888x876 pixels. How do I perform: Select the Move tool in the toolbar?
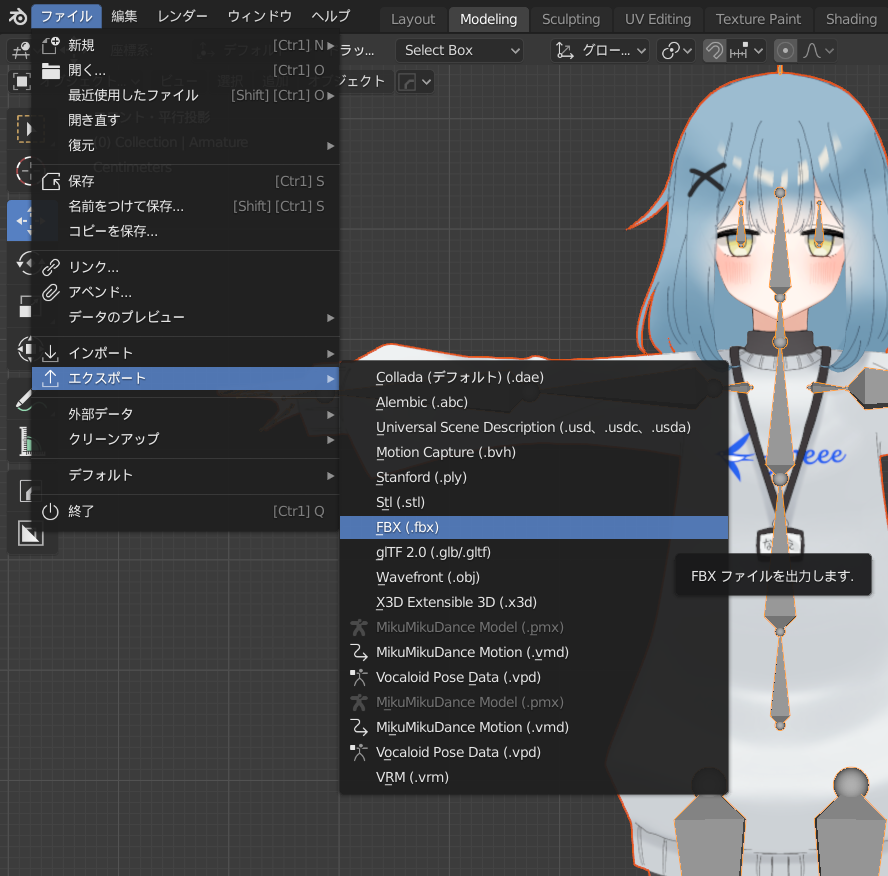[x=20, y=220]
